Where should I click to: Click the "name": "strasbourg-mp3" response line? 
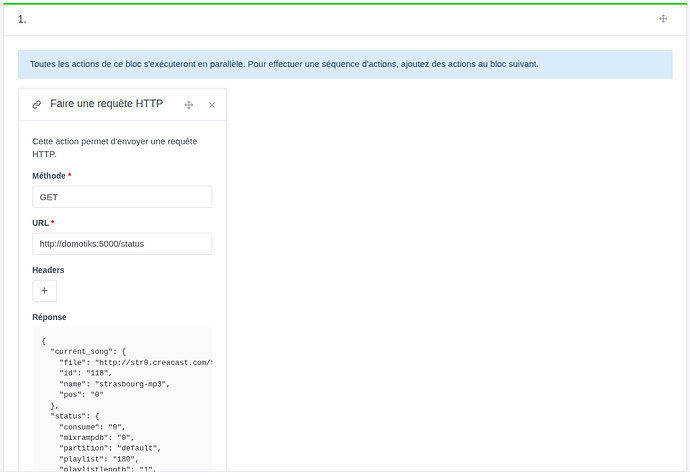click(x=114, y=383)
